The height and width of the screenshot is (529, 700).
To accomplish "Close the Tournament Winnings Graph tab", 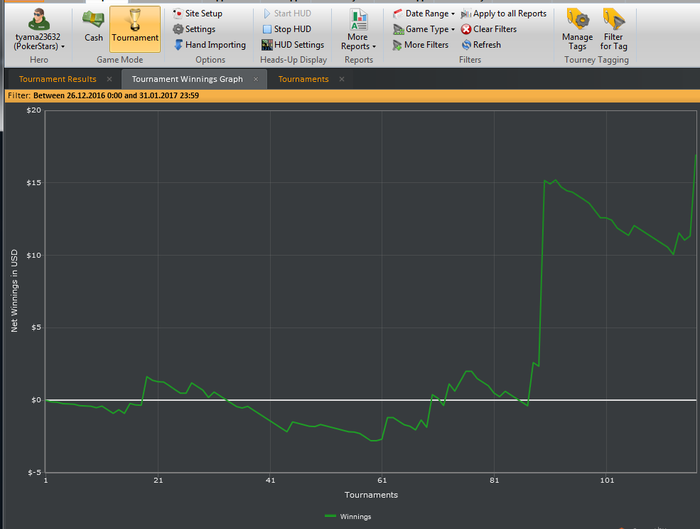I will pos(256,79).
